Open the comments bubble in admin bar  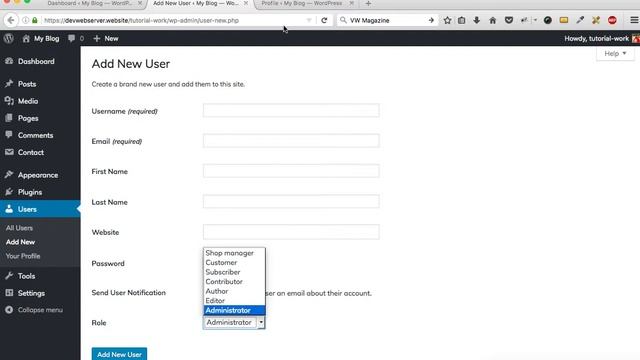click(71, 38)
